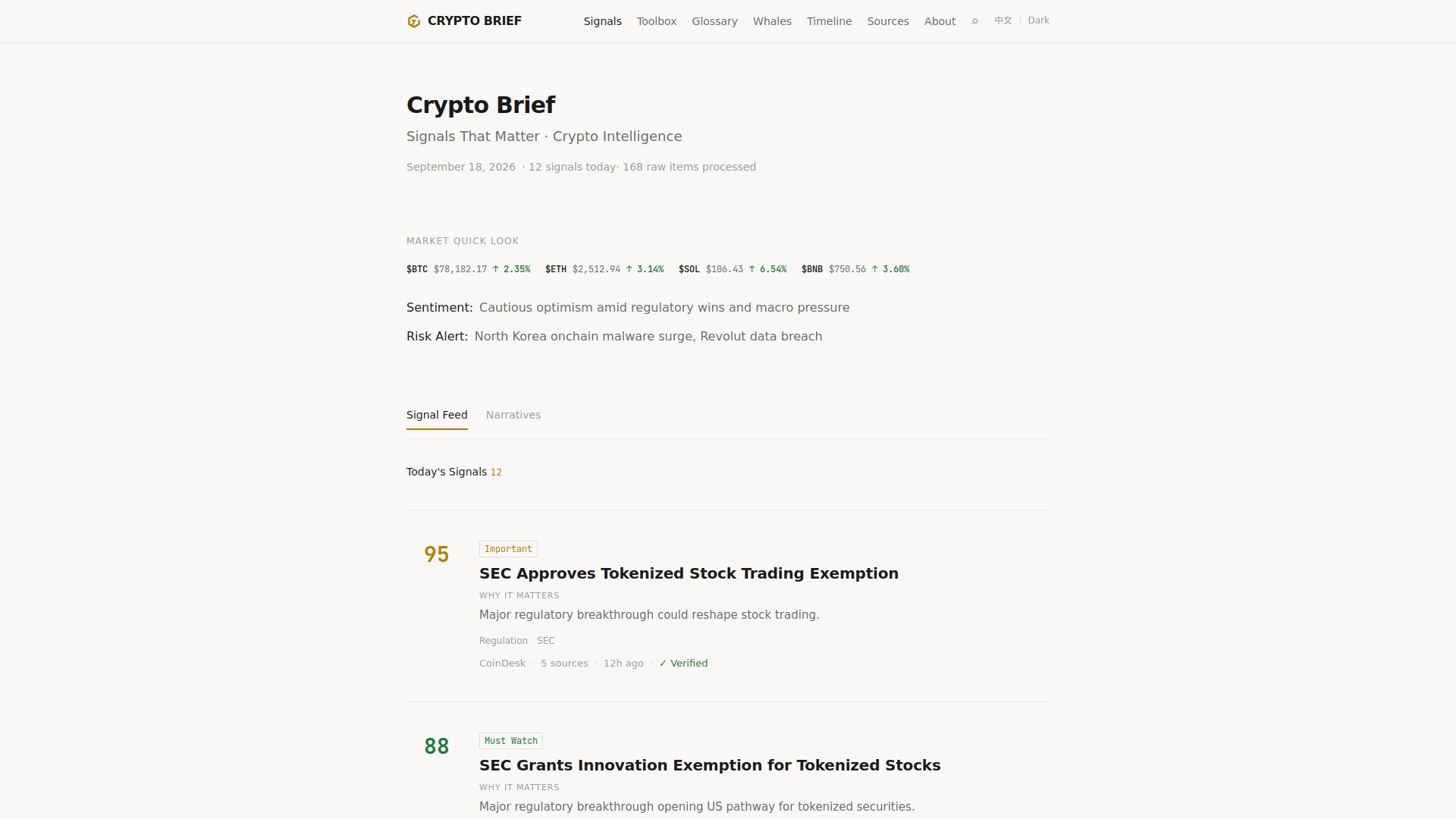The width and height of the screenshot is (1456, 819).
Task: Click the Must Watch badge
Action: point(511,741)
